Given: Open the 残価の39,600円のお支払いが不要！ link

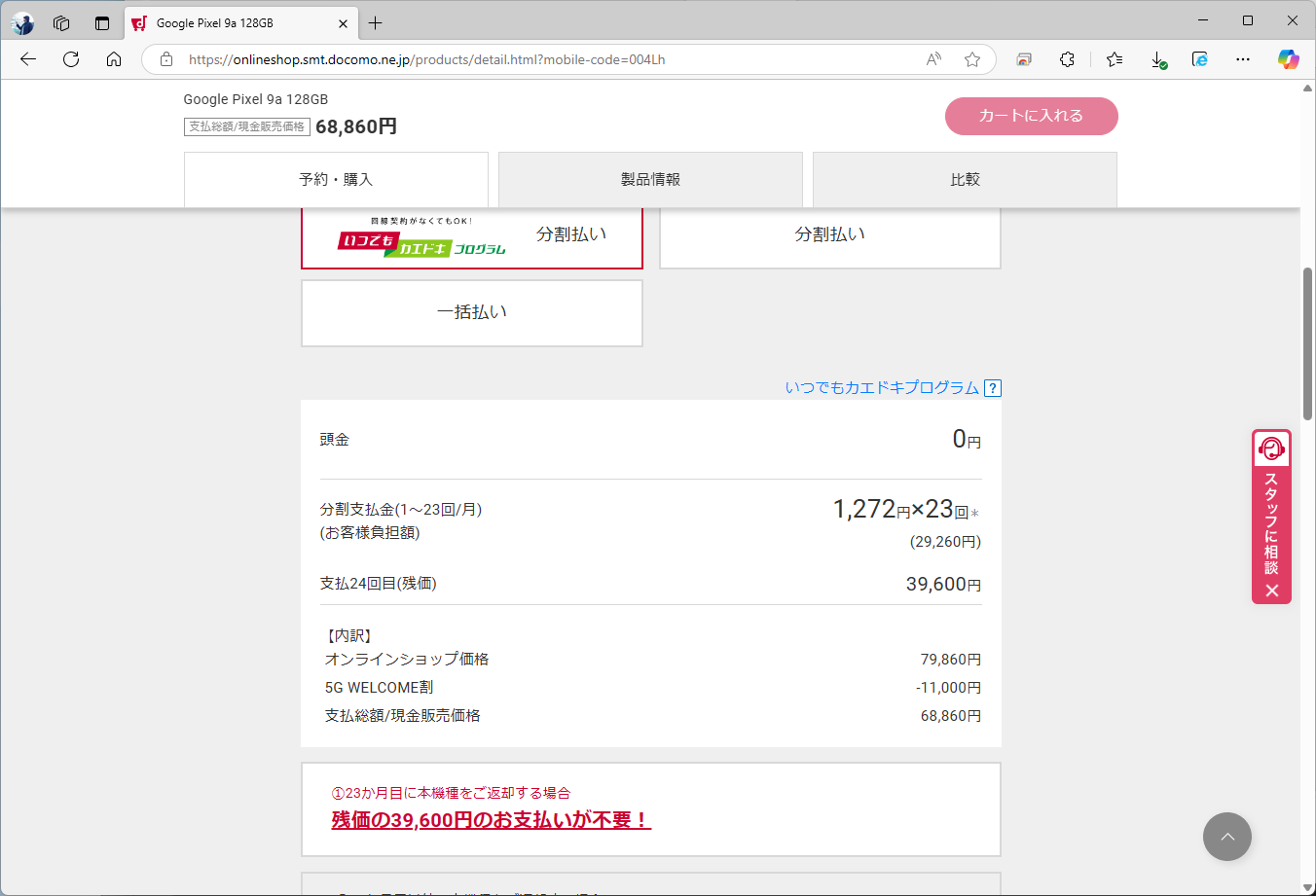Looking at the screenshot, I should coord(492,820).
